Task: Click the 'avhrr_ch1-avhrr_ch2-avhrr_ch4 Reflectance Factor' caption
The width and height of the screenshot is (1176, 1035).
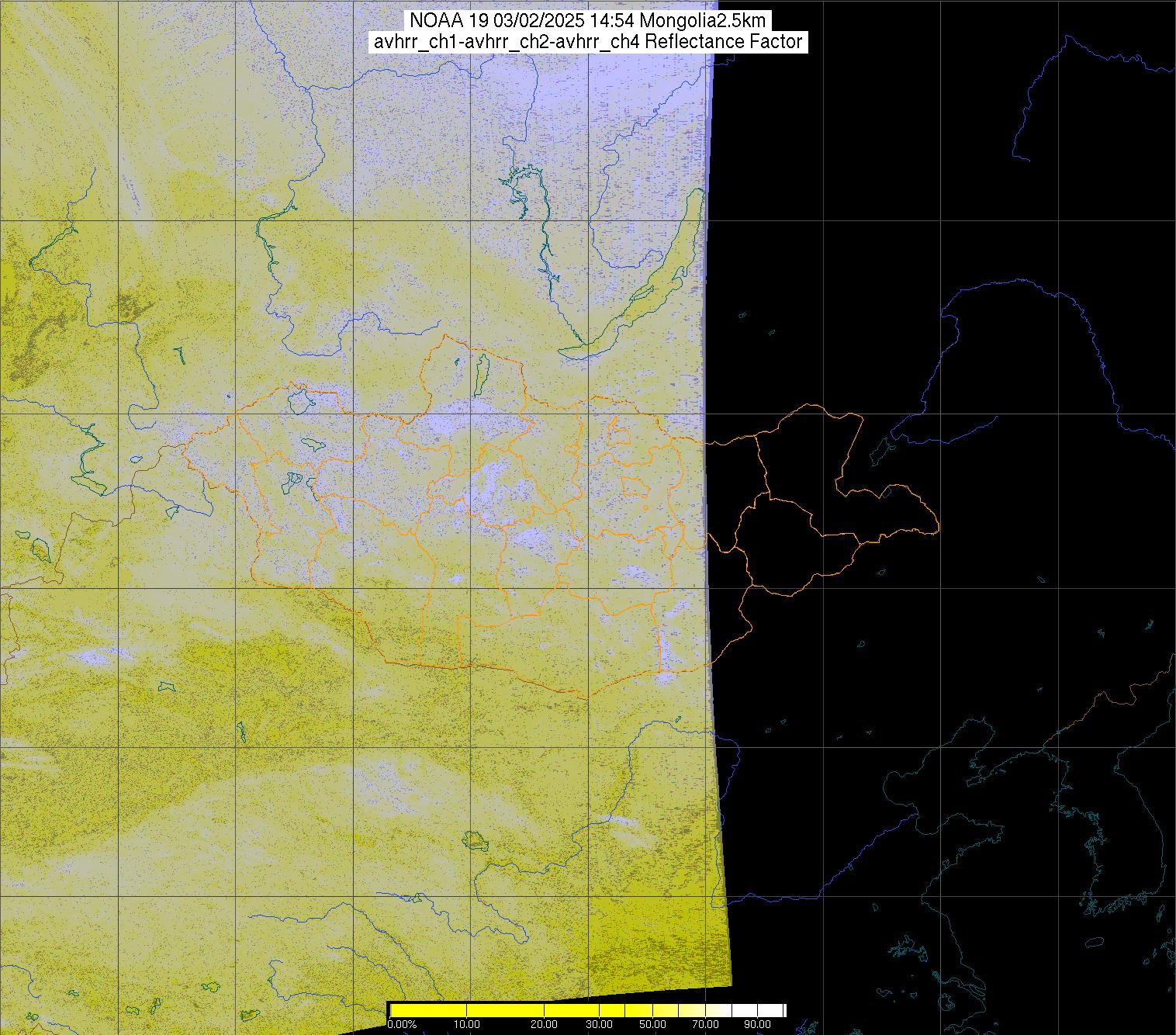Action: tap(587, 42)
